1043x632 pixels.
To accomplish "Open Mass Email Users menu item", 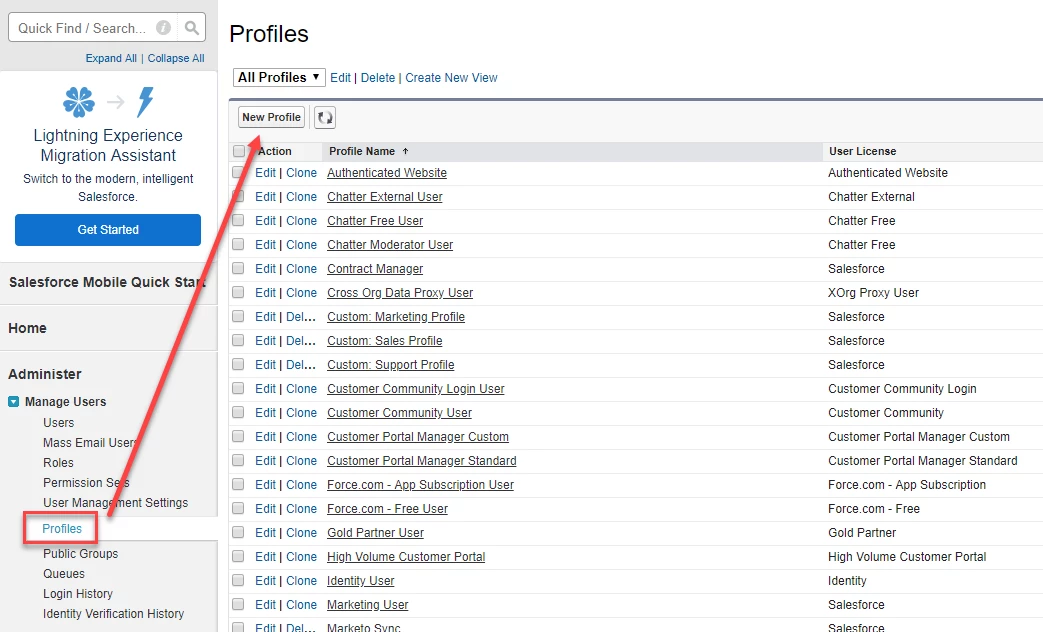I will click(89, 443).
